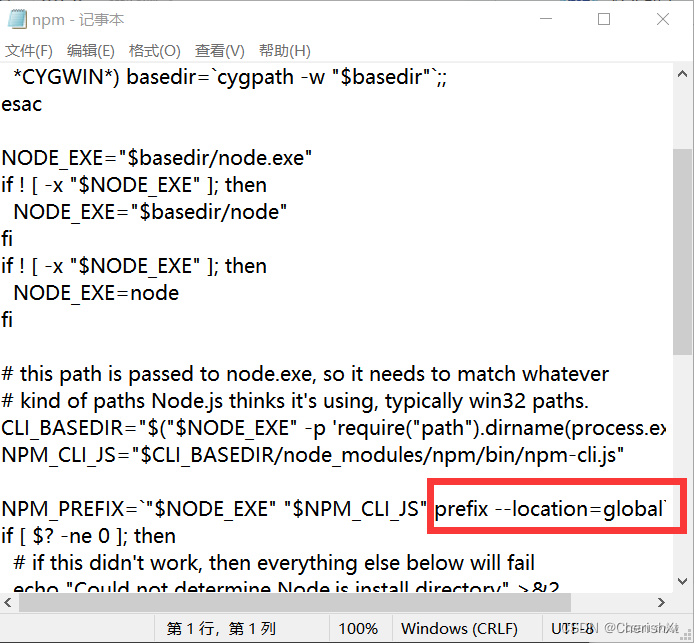Screen dimensions: 694x643
Task: Click the horizontal scrollbar left arrow
Action: click(x=8, y=602)
